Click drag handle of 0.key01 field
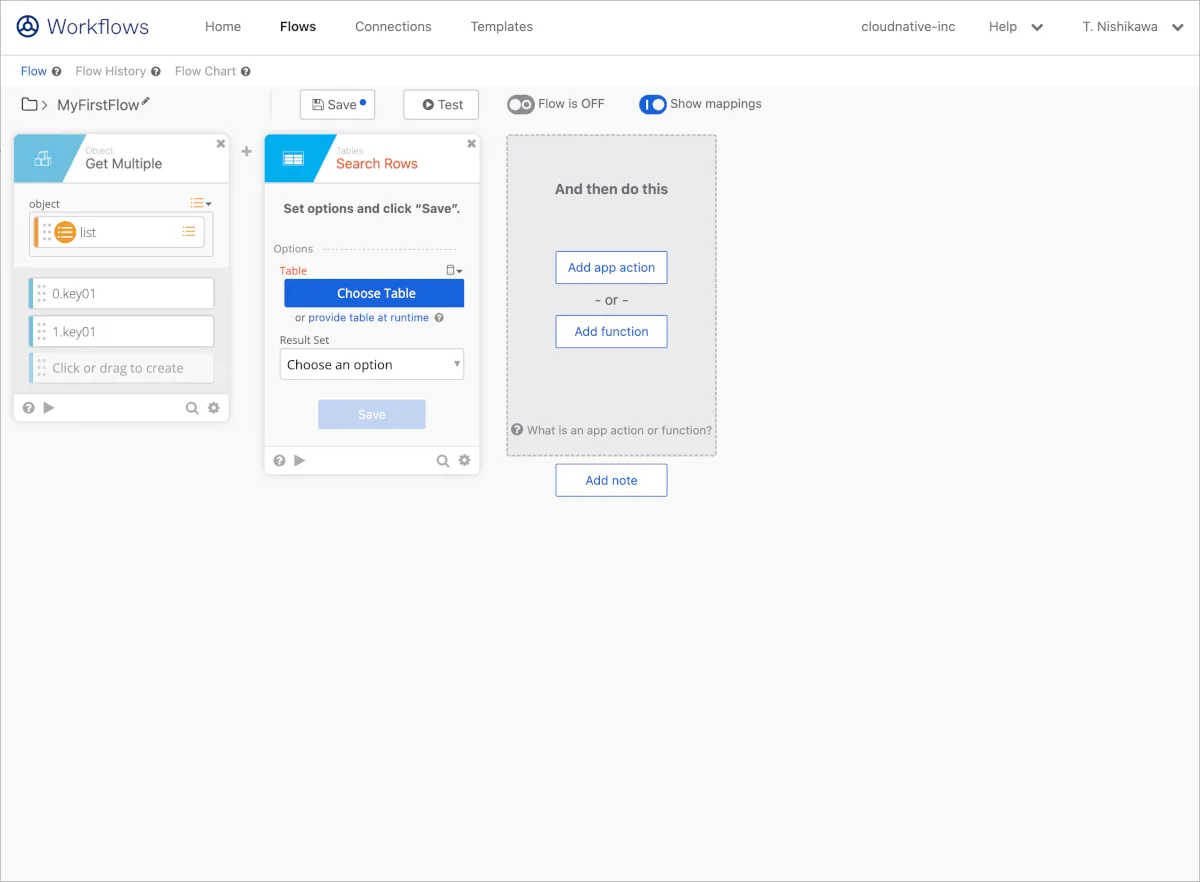Viewport: 1200px width, 882px height. coord(41,293)
